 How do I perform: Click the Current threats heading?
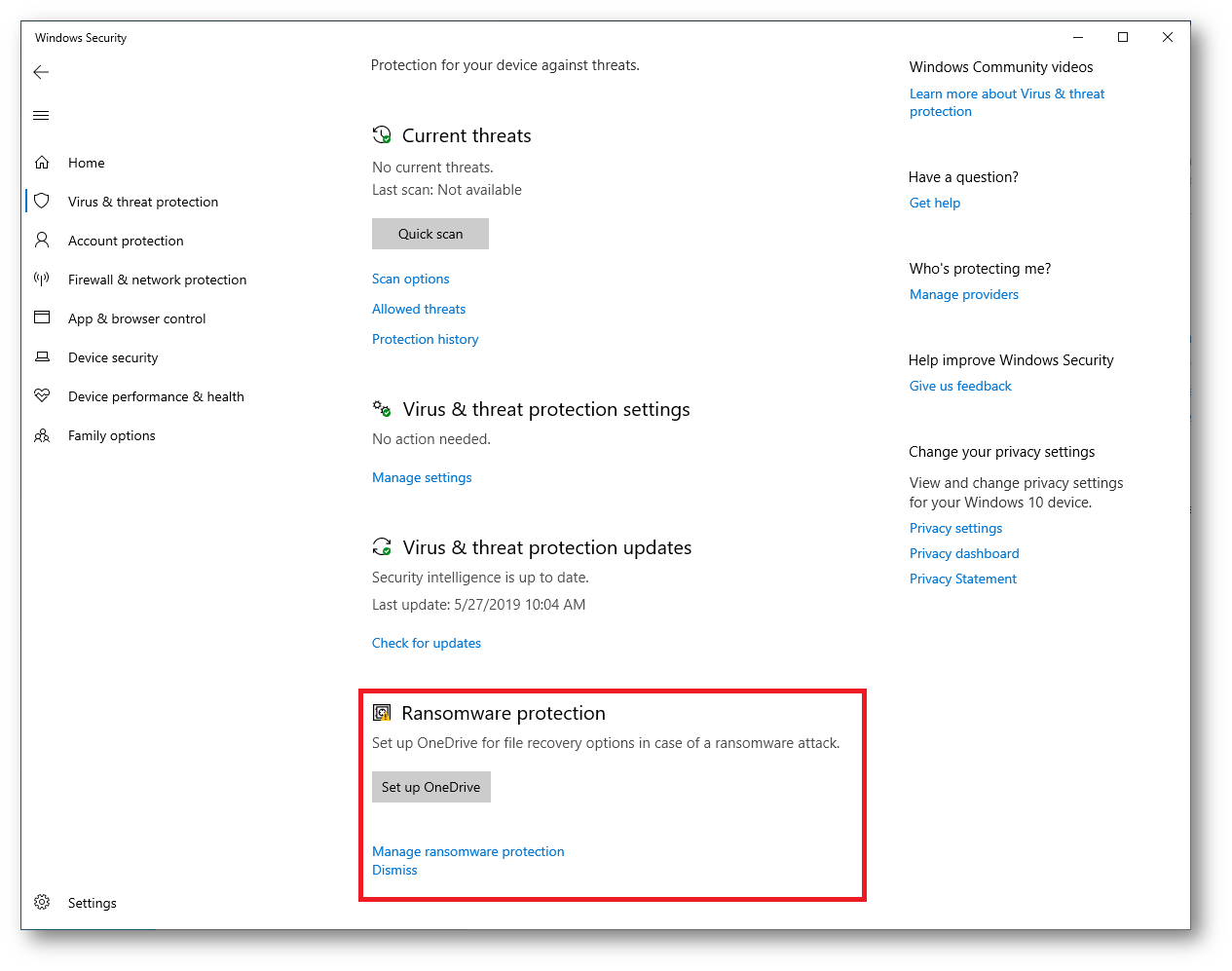[467, 135]
